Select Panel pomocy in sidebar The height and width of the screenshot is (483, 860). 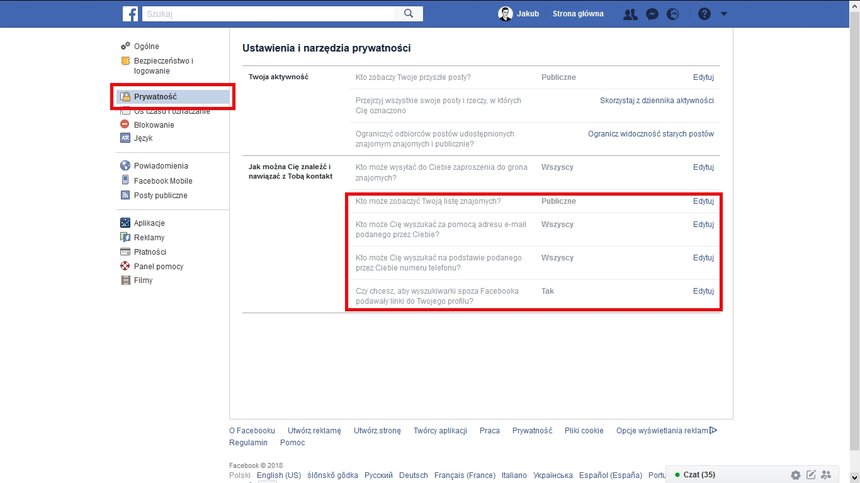(159, 266)
